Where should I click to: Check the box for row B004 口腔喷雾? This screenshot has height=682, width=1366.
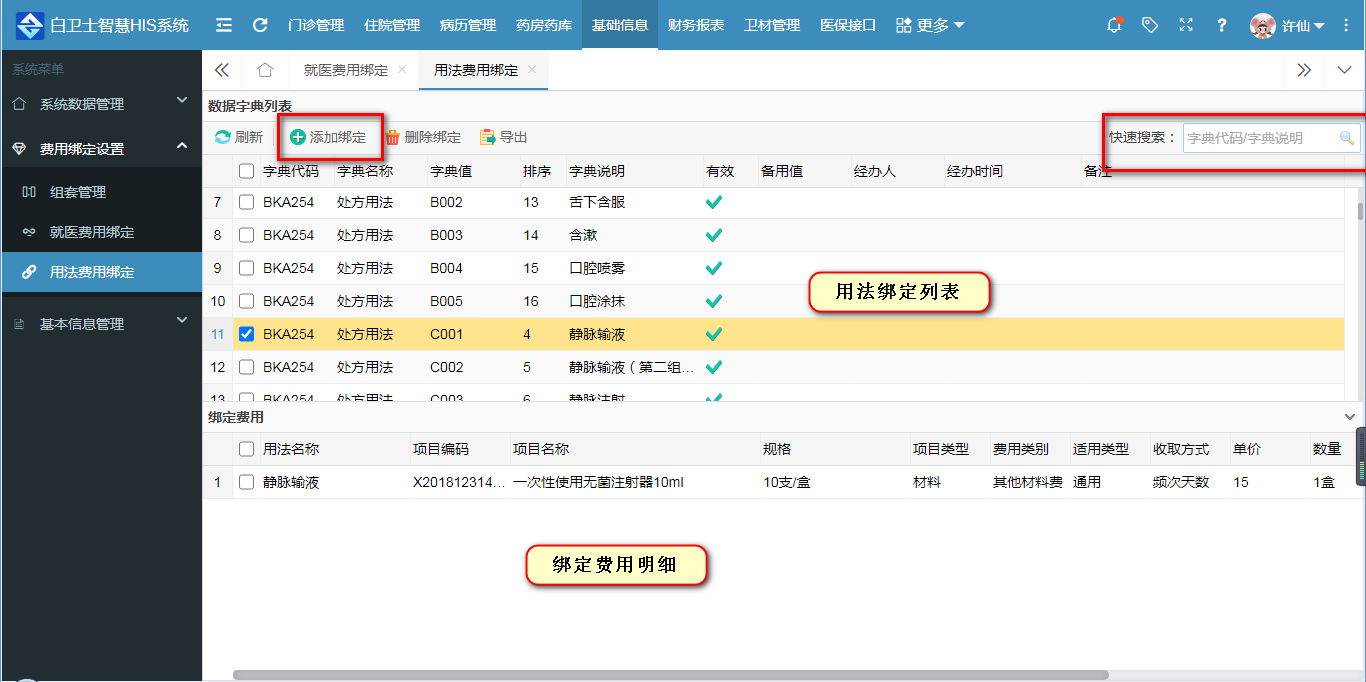pyautogui.click(x=247, y=268)
